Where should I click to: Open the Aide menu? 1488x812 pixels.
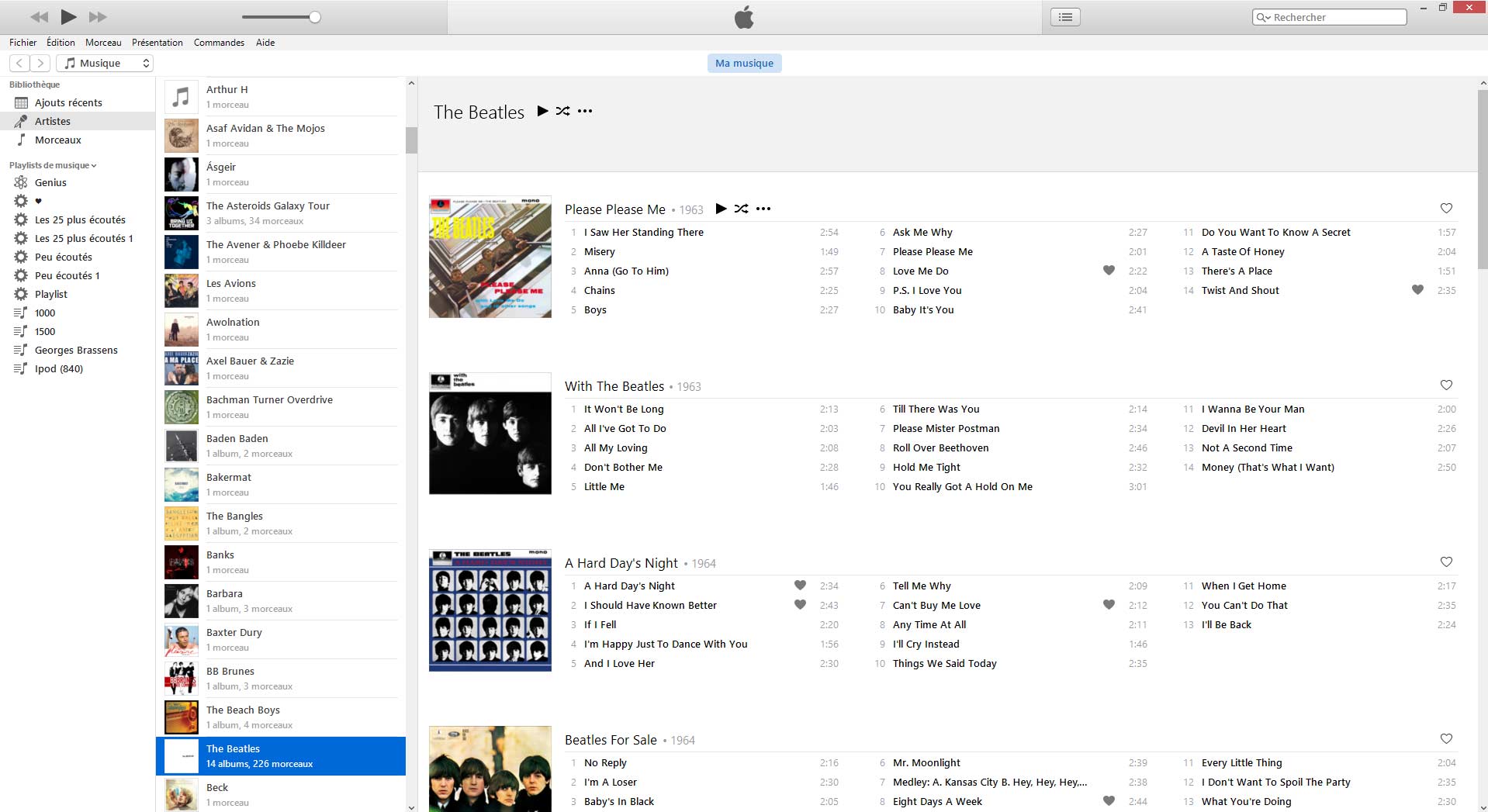click(x=265, y=43)
